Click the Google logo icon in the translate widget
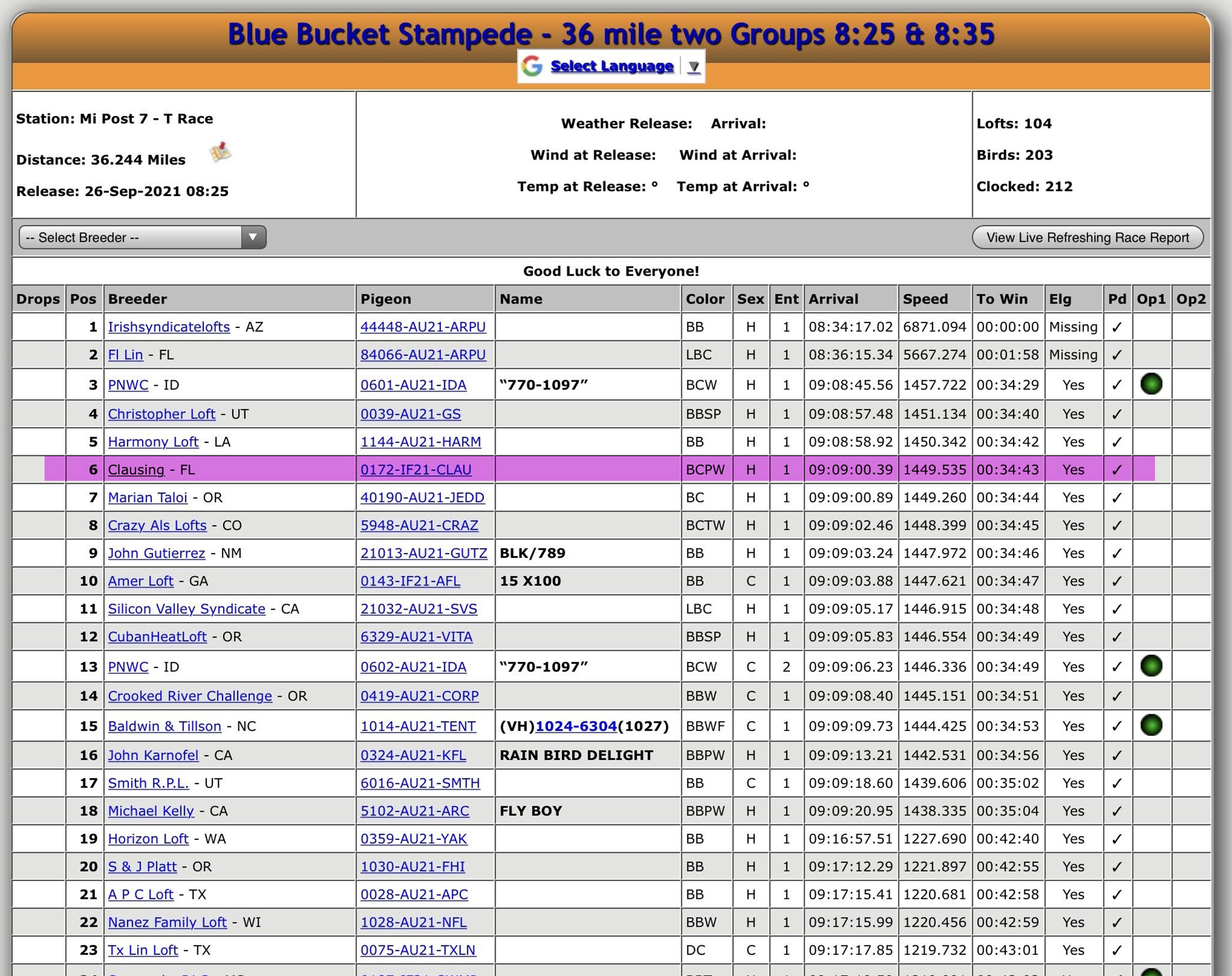 [x=532, y=66]
